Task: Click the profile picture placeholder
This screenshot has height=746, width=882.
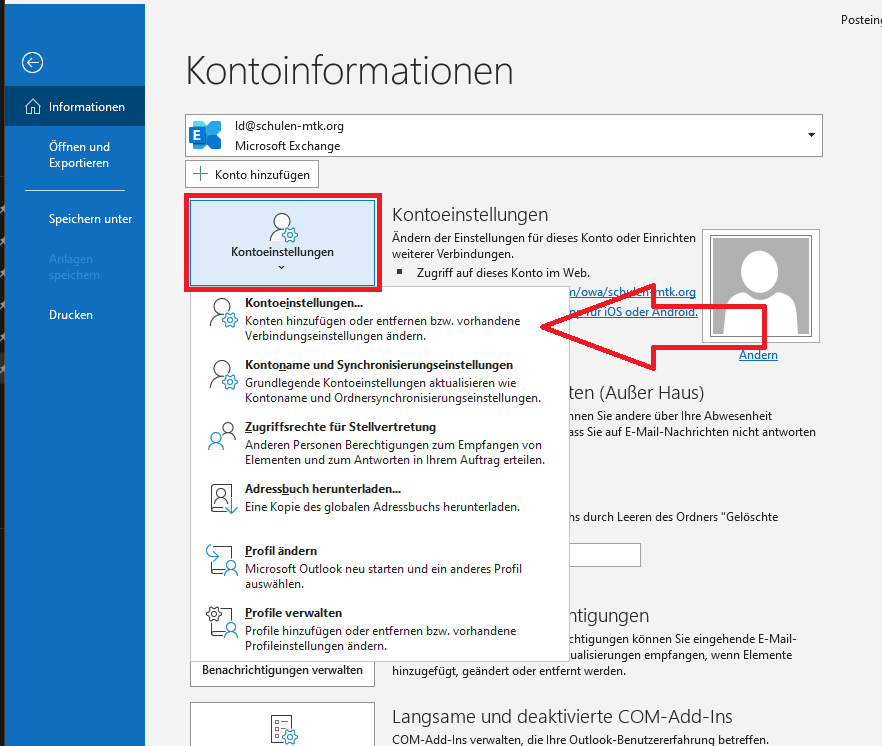Action: [761, 288]
